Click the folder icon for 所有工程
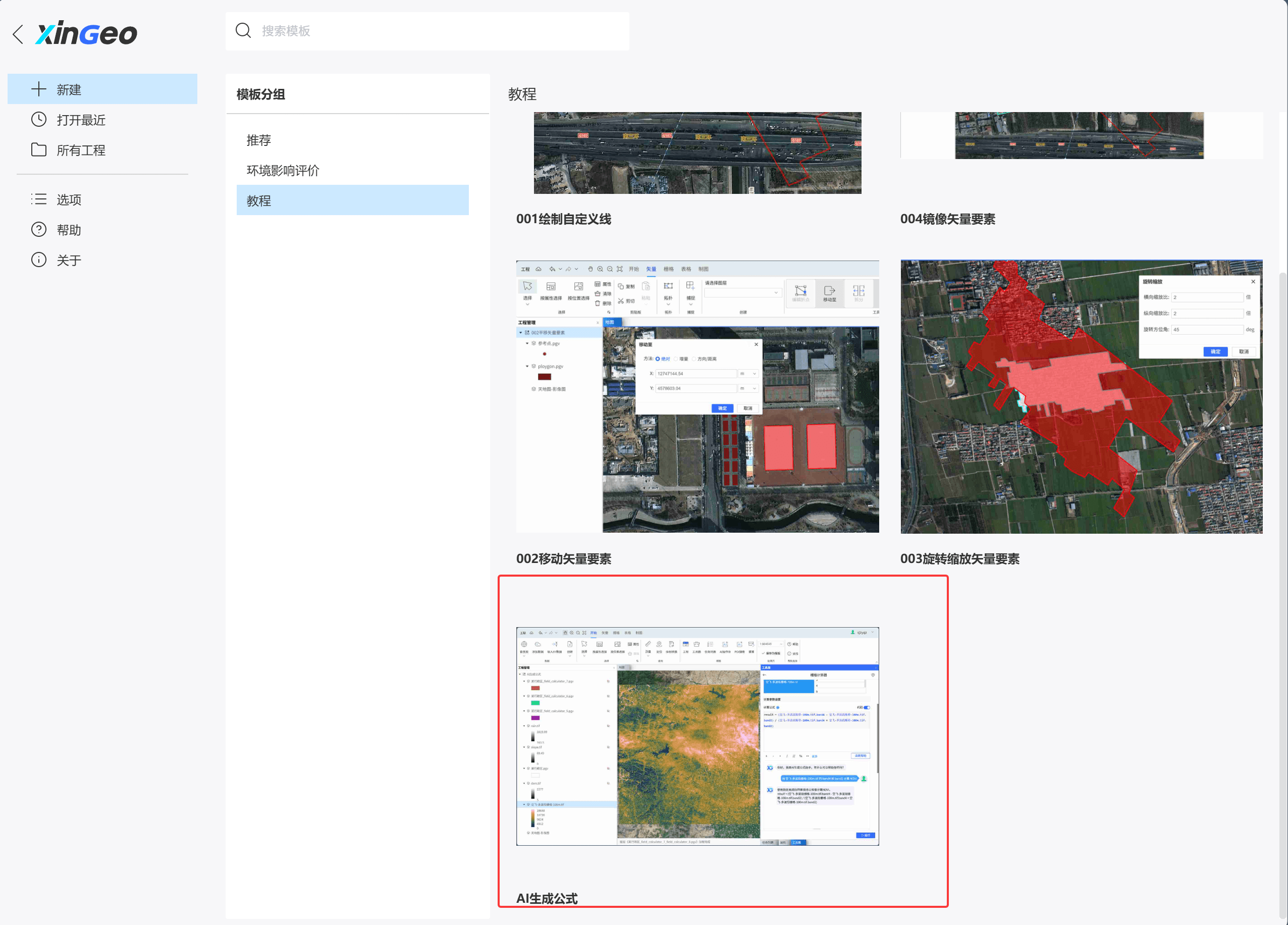 [39, 149]
